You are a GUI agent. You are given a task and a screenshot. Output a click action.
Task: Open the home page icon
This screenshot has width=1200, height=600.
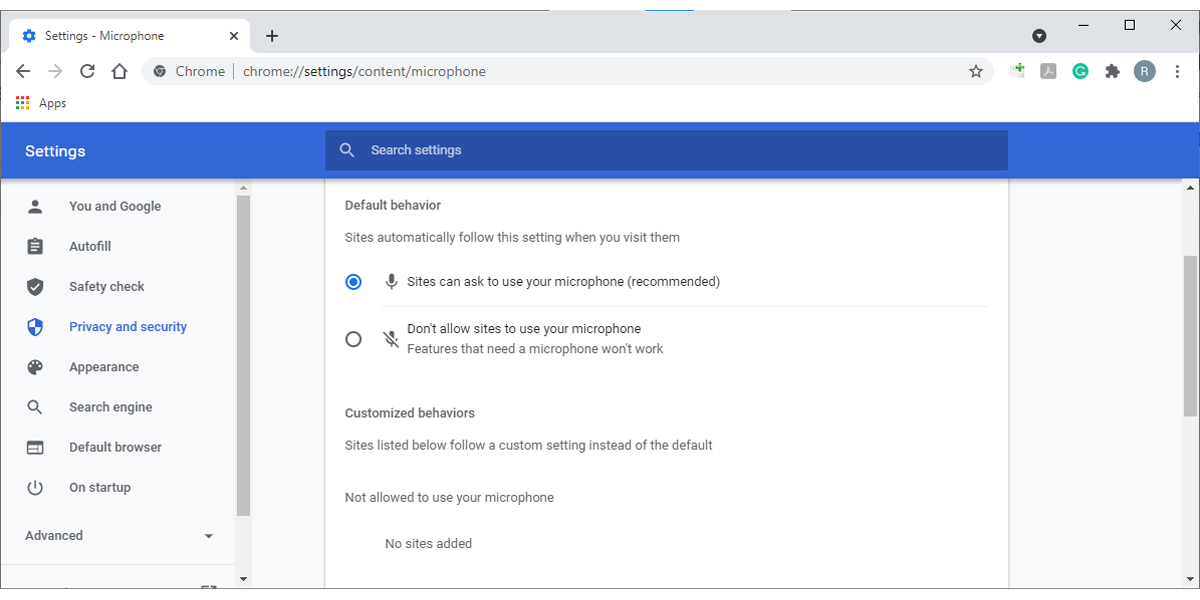pyautogui.click(x=119, y=71)
